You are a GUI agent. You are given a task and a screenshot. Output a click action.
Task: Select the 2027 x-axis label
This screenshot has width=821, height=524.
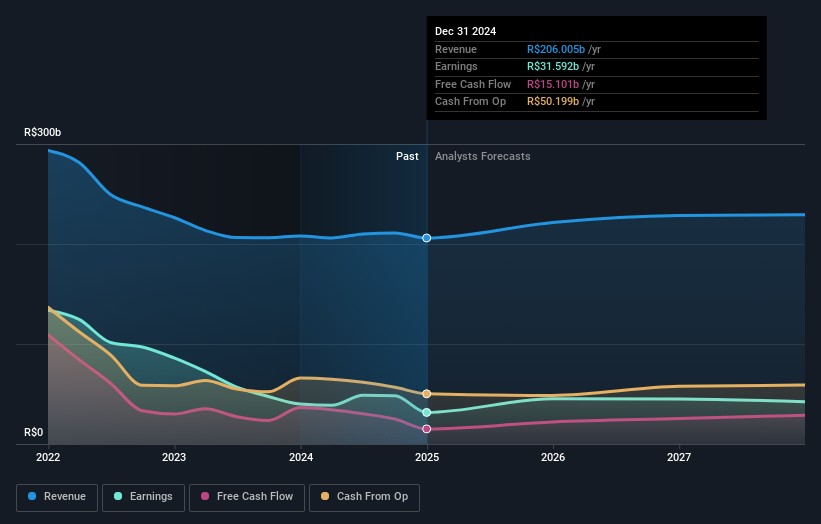[x=679, y=457]
